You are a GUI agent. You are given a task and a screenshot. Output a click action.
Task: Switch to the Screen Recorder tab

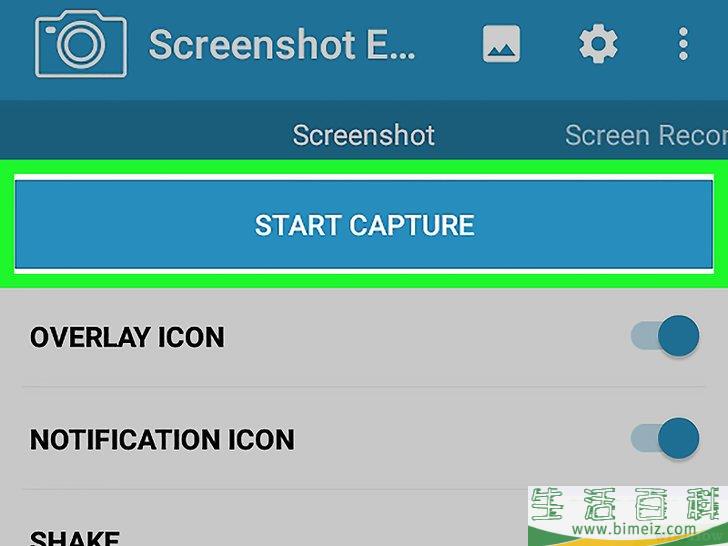tap(646, 135)
